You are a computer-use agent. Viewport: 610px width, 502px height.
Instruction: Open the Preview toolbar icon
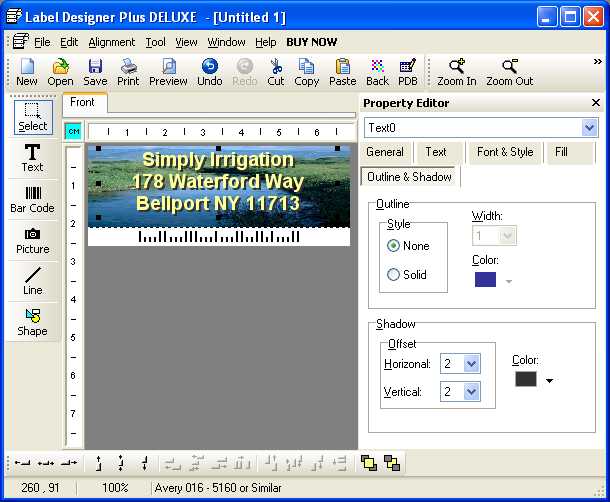(168, 72)
